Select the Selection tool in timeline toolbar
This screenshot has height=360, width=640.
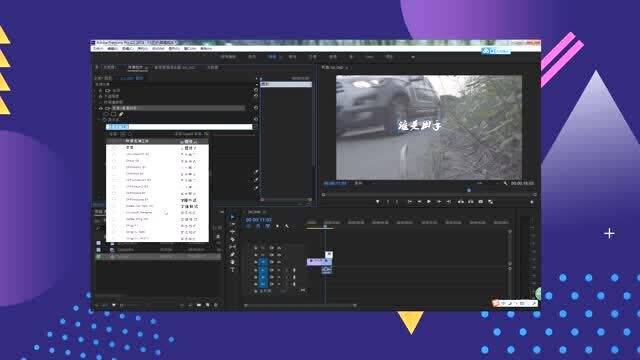click(233, 217)
